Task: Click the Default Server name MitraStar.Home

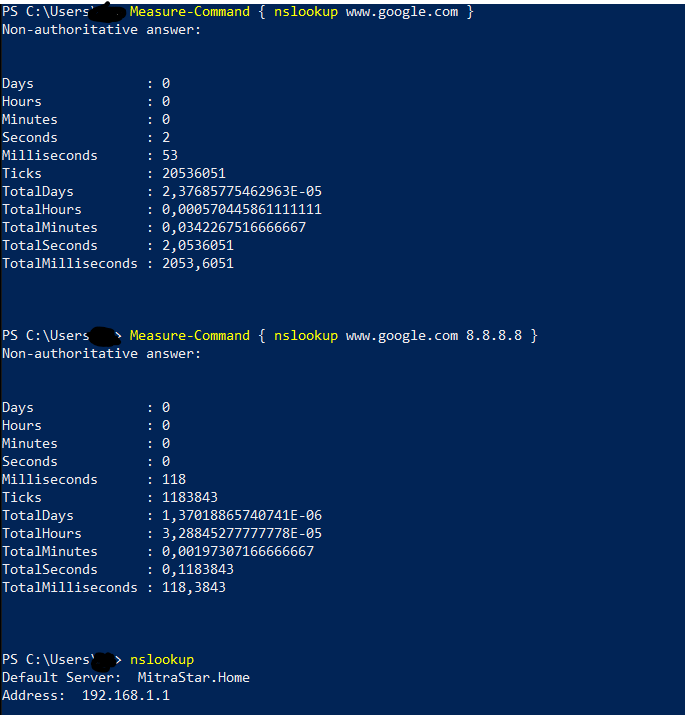Action: click(x=194, y=678)
